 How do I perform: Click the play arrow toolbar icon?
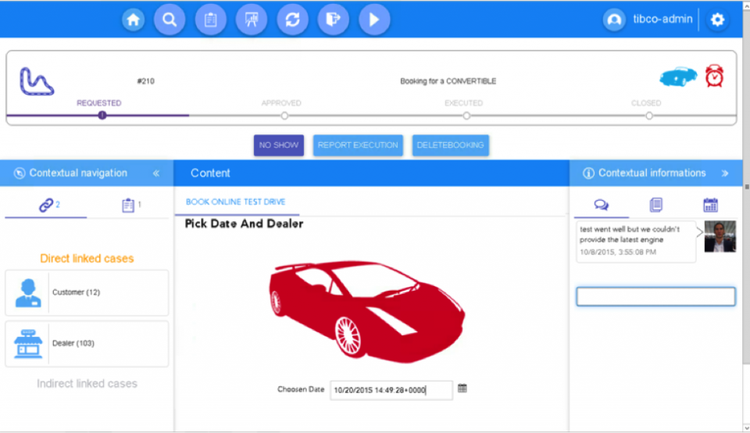(x=375, y=20)
